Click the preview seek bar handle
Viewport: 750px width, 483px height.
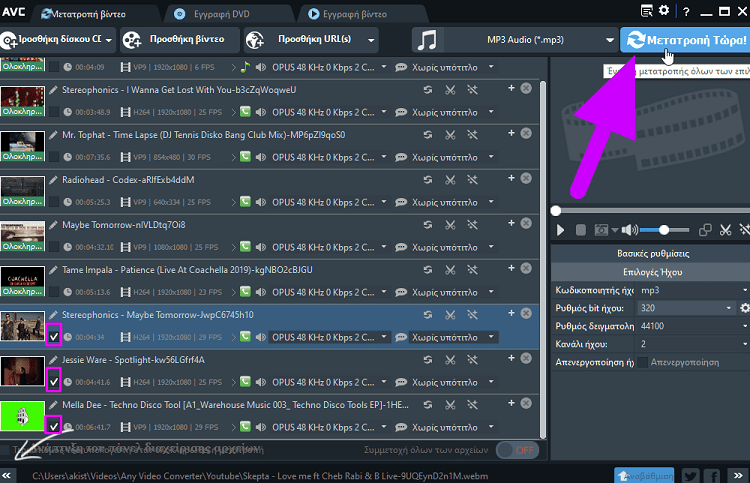click(556, 210)
